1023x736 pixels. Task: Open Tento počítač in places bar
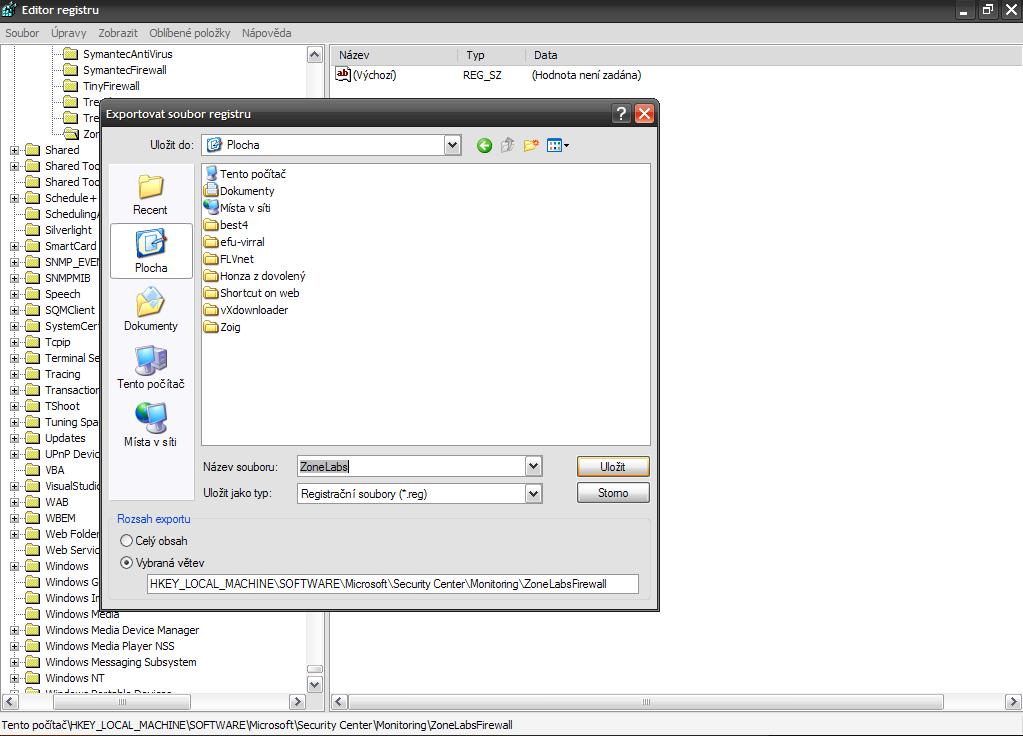[x=151, y=367]
